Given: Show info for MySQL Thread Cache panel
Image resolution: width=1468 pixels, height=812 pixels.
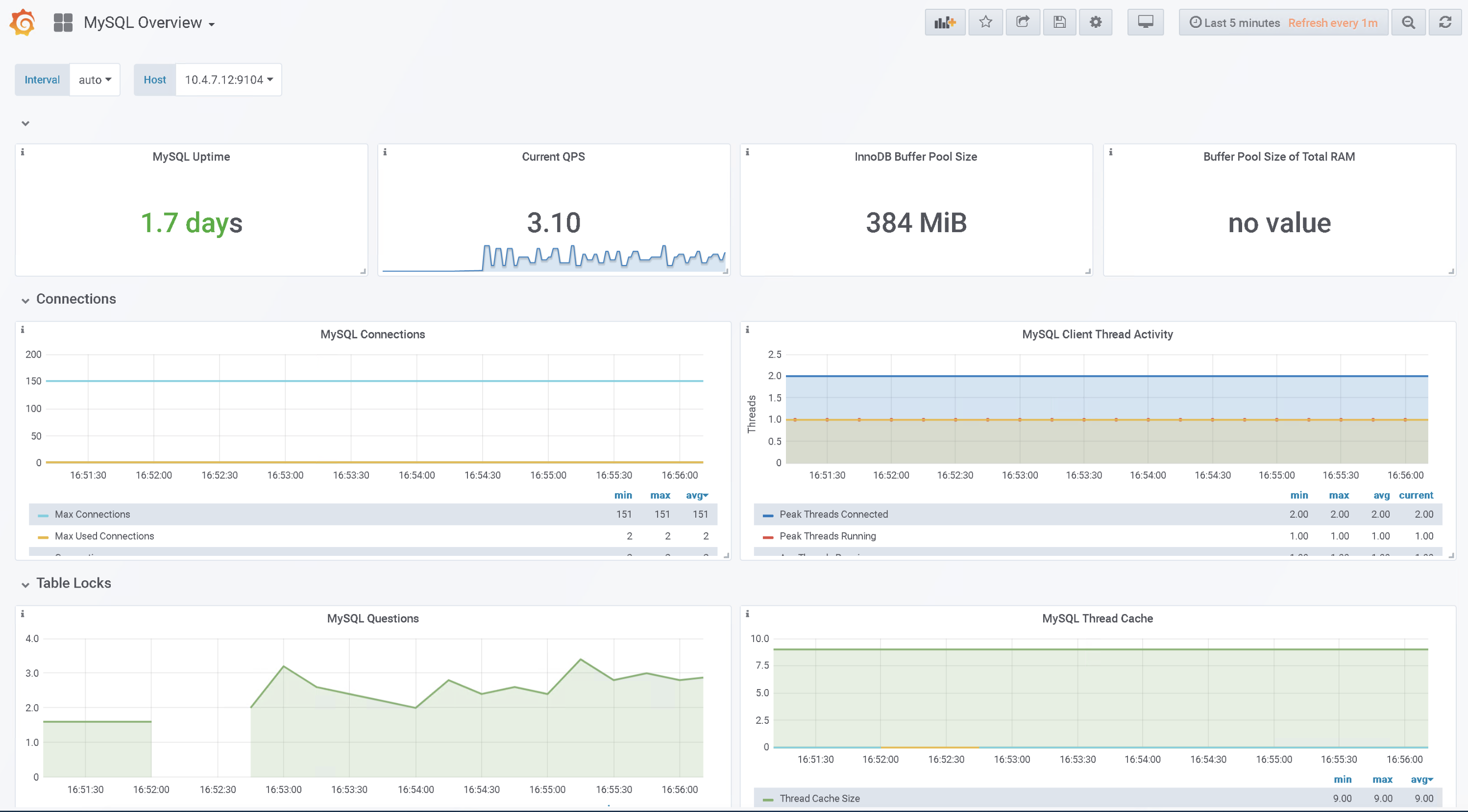Looking at the screenshot, I should click(x=748, y=614).
